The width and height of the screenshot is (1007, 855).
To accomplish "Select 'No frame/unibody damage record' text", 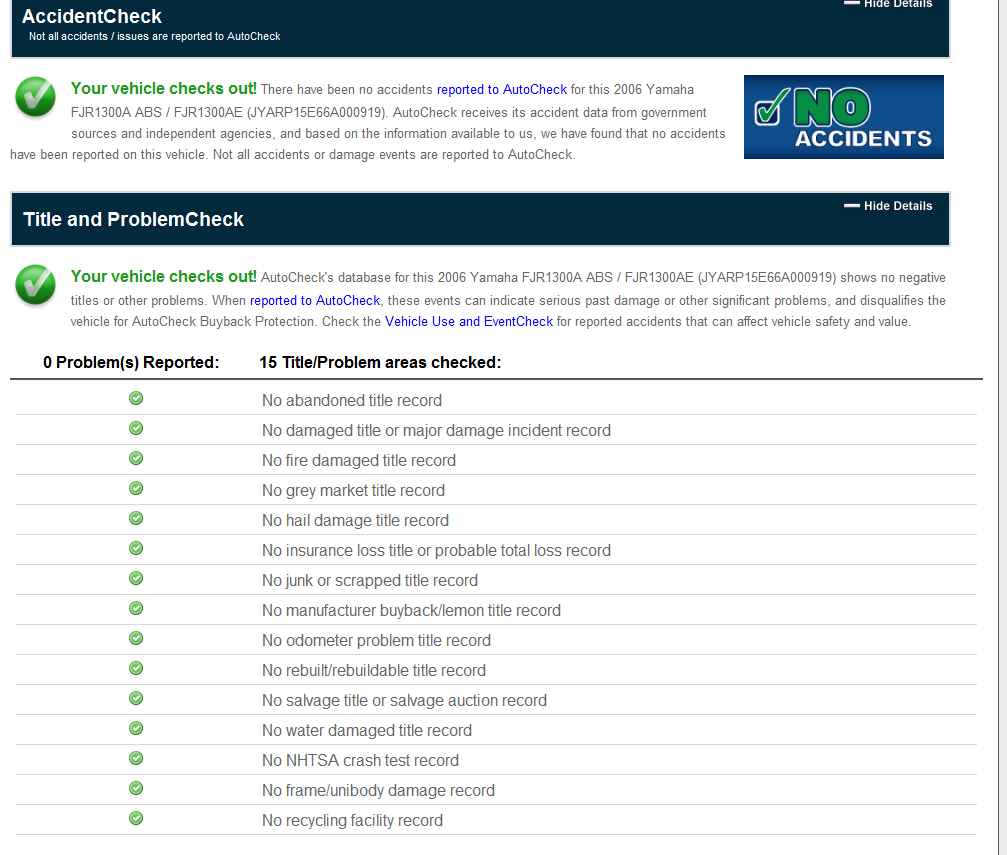I will tap(378, 790).
